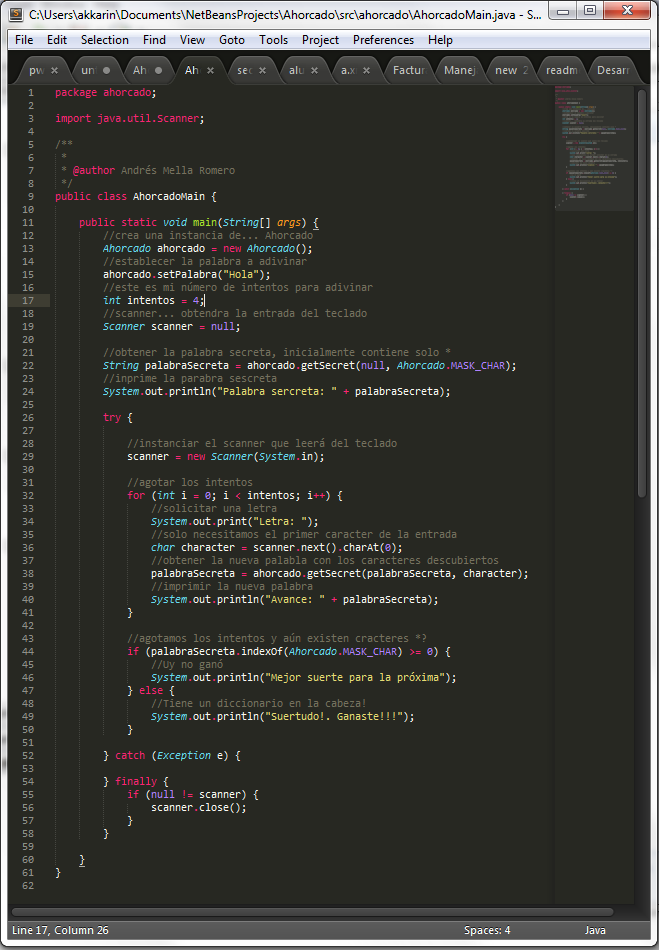The height and width of the screenshot is (950, 659).
Task: Click the vertical scrollbar thumb
Action: [x=642, y=294]
